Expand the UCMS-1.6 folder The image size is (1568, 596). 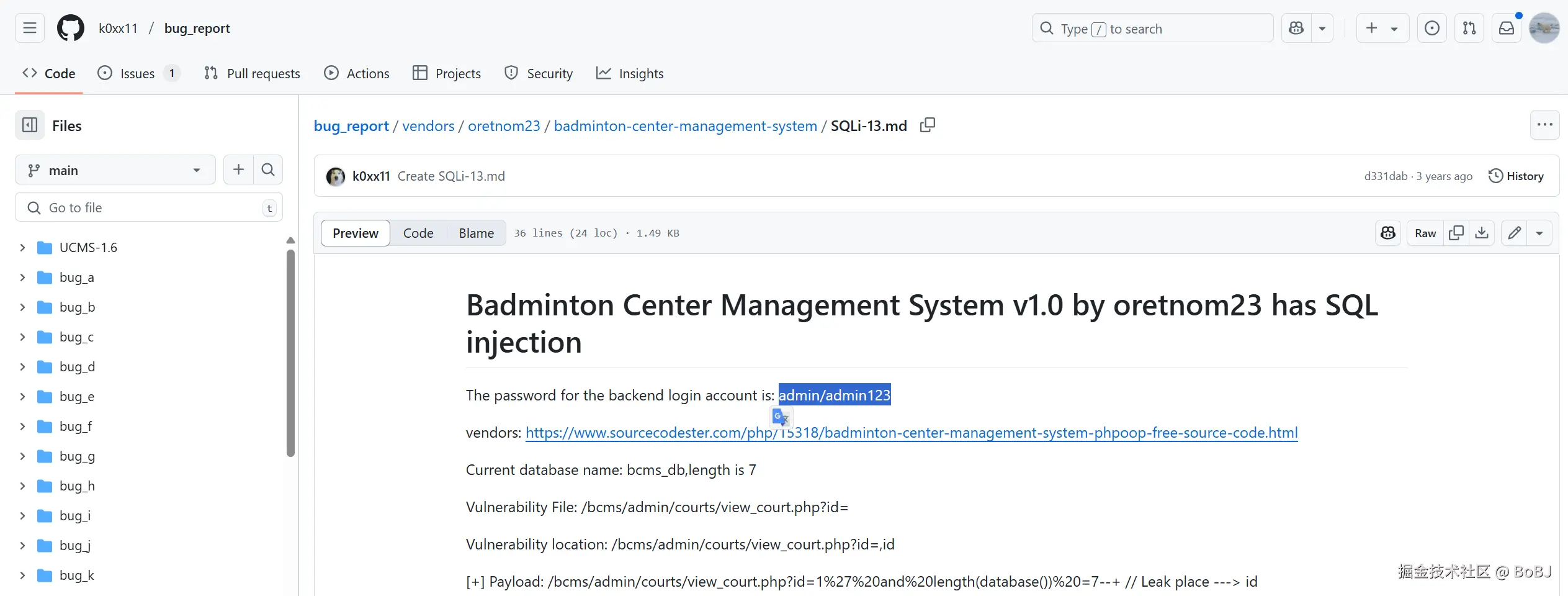pos(22,248)
